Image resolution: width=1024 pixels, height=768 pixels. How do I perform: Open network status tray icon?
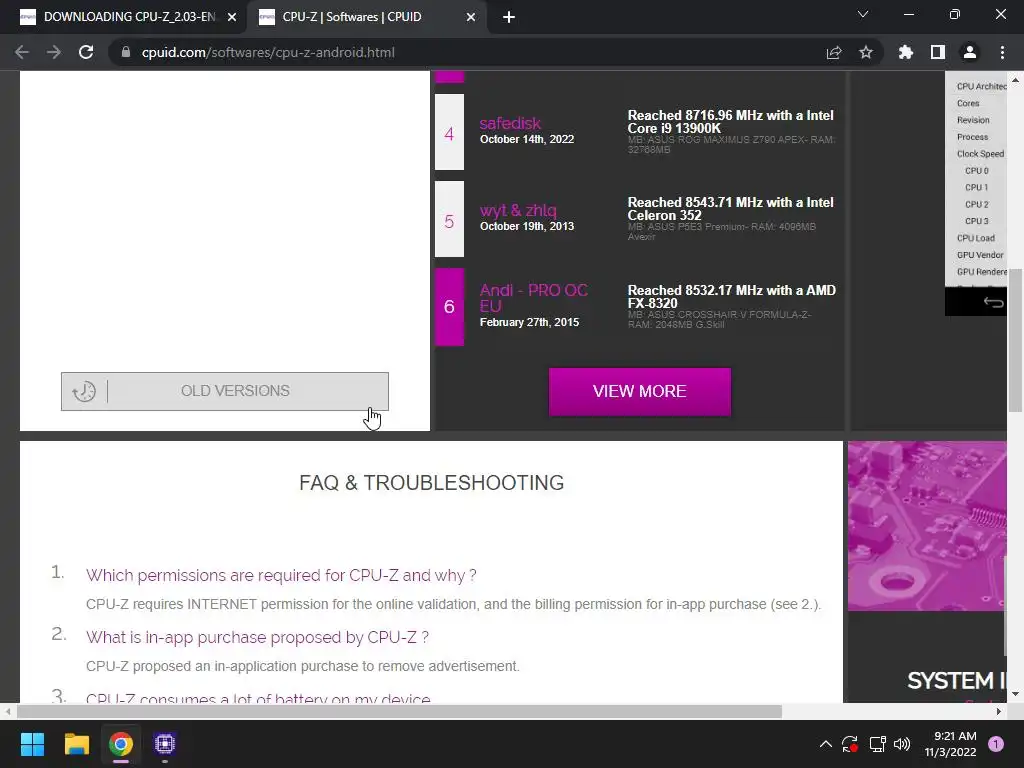(x=876, y=744)
